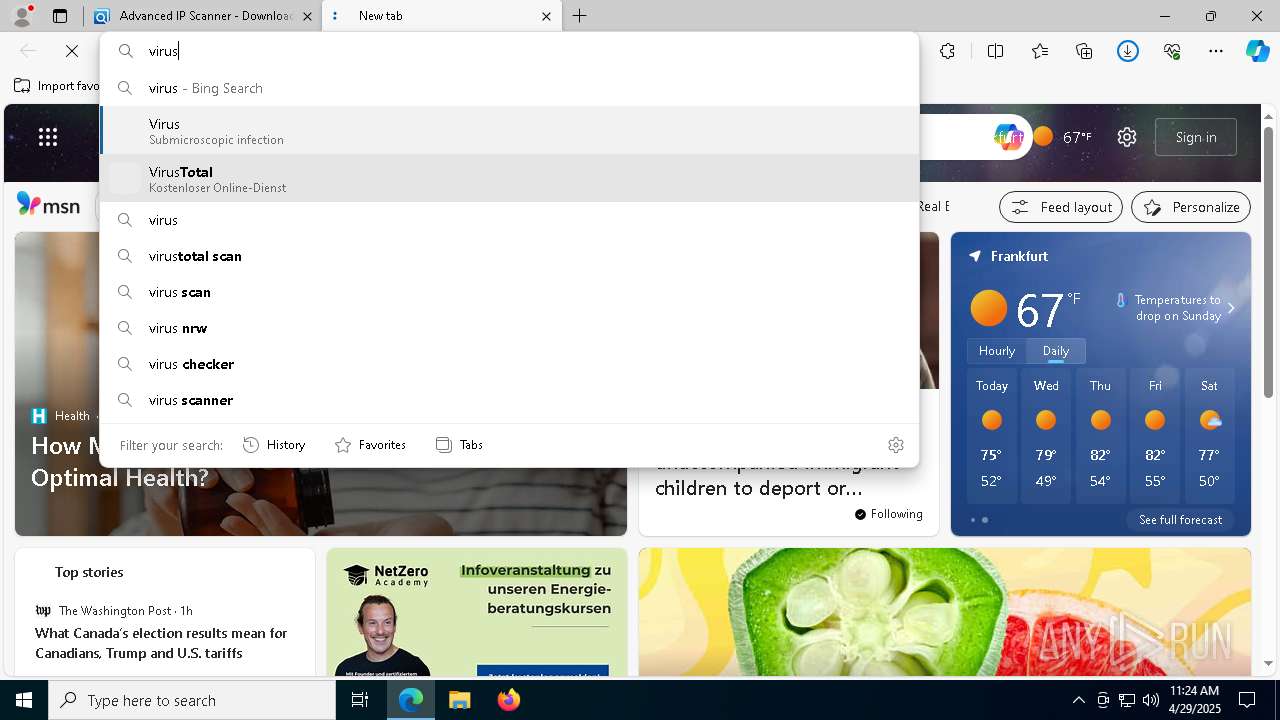This screenshot has width=1280, height=720.
Task: Open the Canada election results story
Action: pos(161,643)
